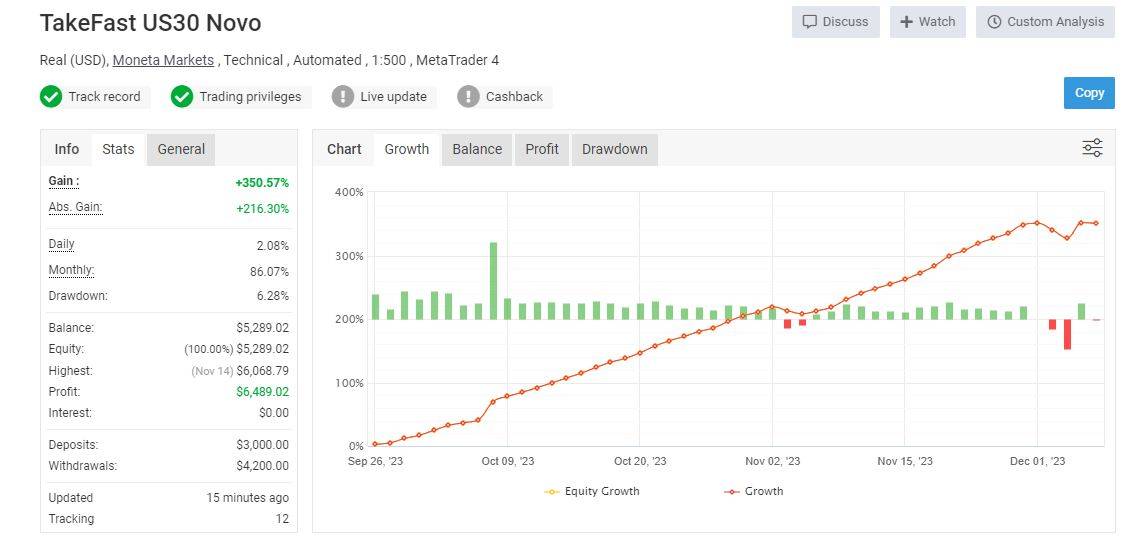The width and height of the screenshot is (1128, 551).
Task: Toggle Equity Growth series in legend
Action: point(592,491)
